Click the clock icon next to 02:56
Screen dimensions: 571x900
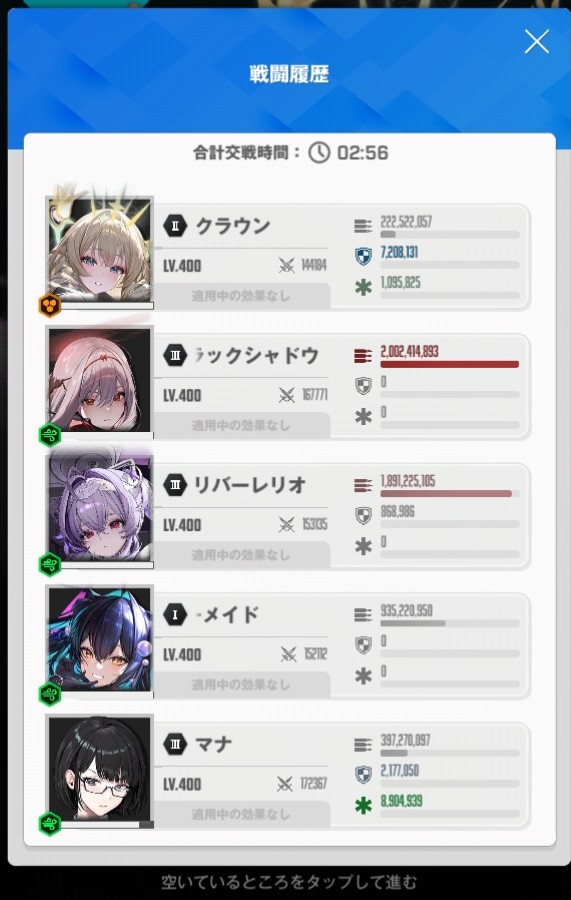(319, 153)
